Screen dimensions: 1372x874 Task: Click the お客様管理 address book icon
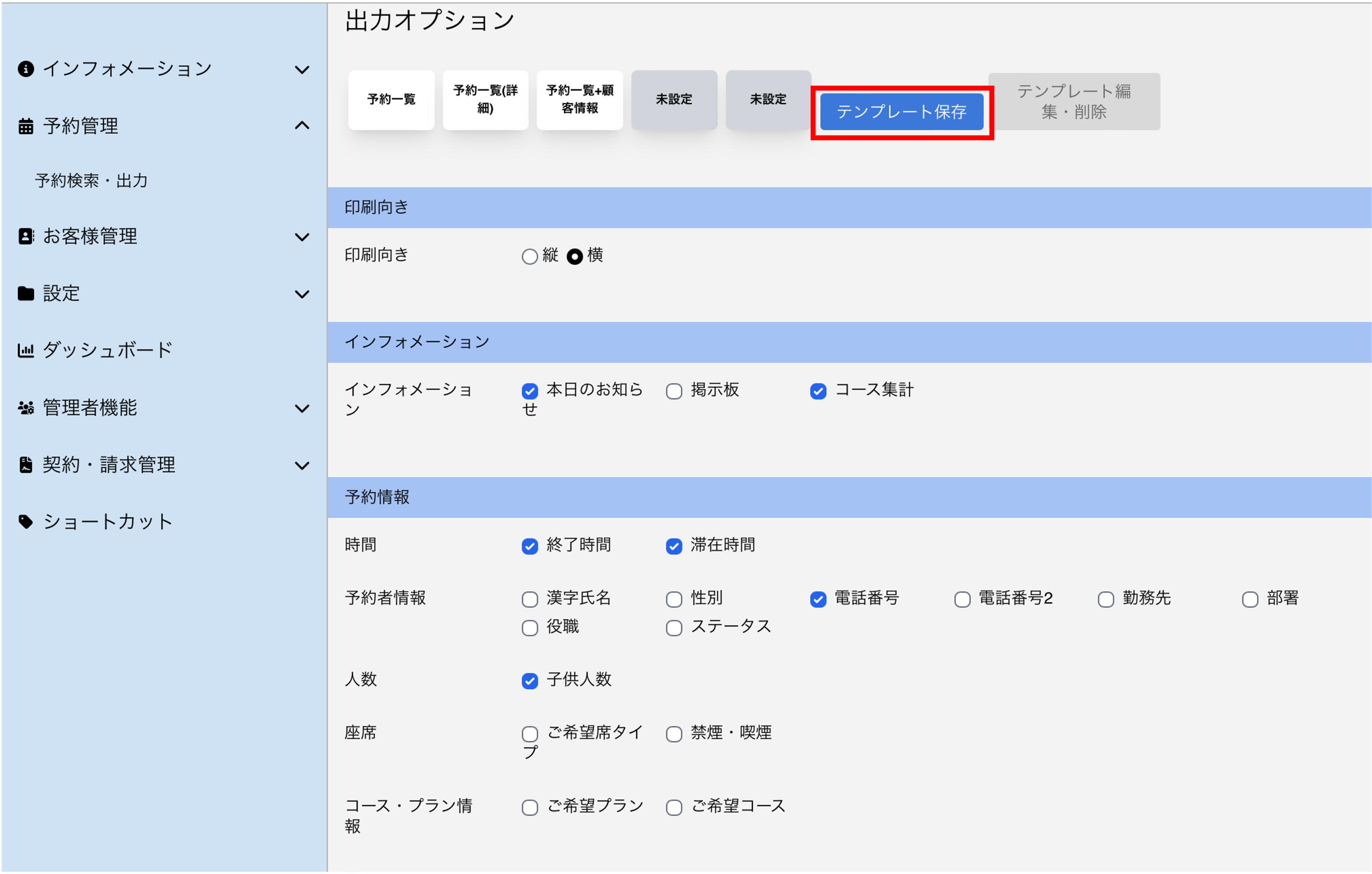(26, 236)
